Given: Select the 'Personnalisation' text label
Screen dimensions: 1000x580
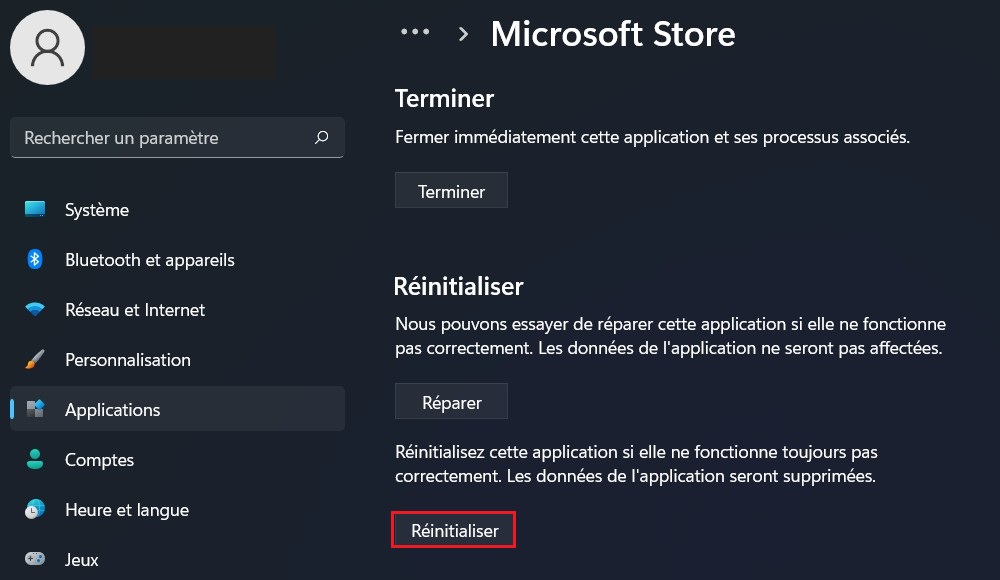Looking at the screenshot, I should click(128, 360).
